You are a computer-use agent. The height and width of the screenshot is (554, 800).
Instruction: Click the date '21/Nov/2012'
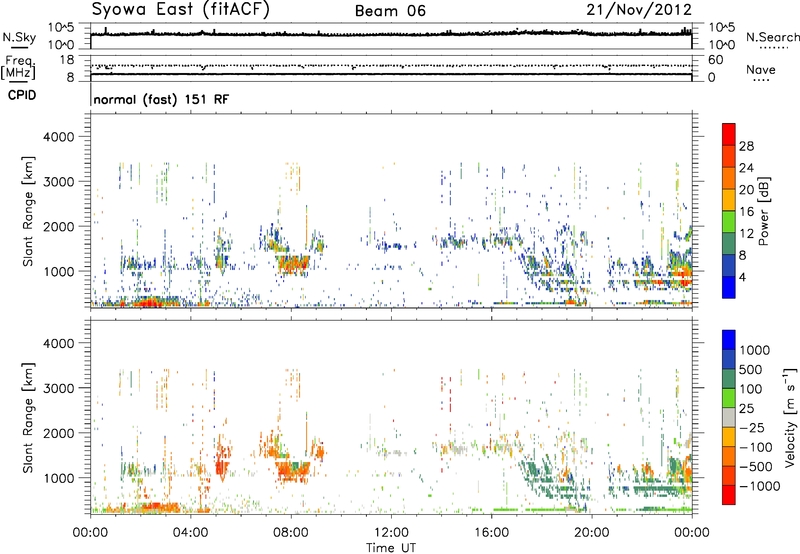[x=639, y=10]
